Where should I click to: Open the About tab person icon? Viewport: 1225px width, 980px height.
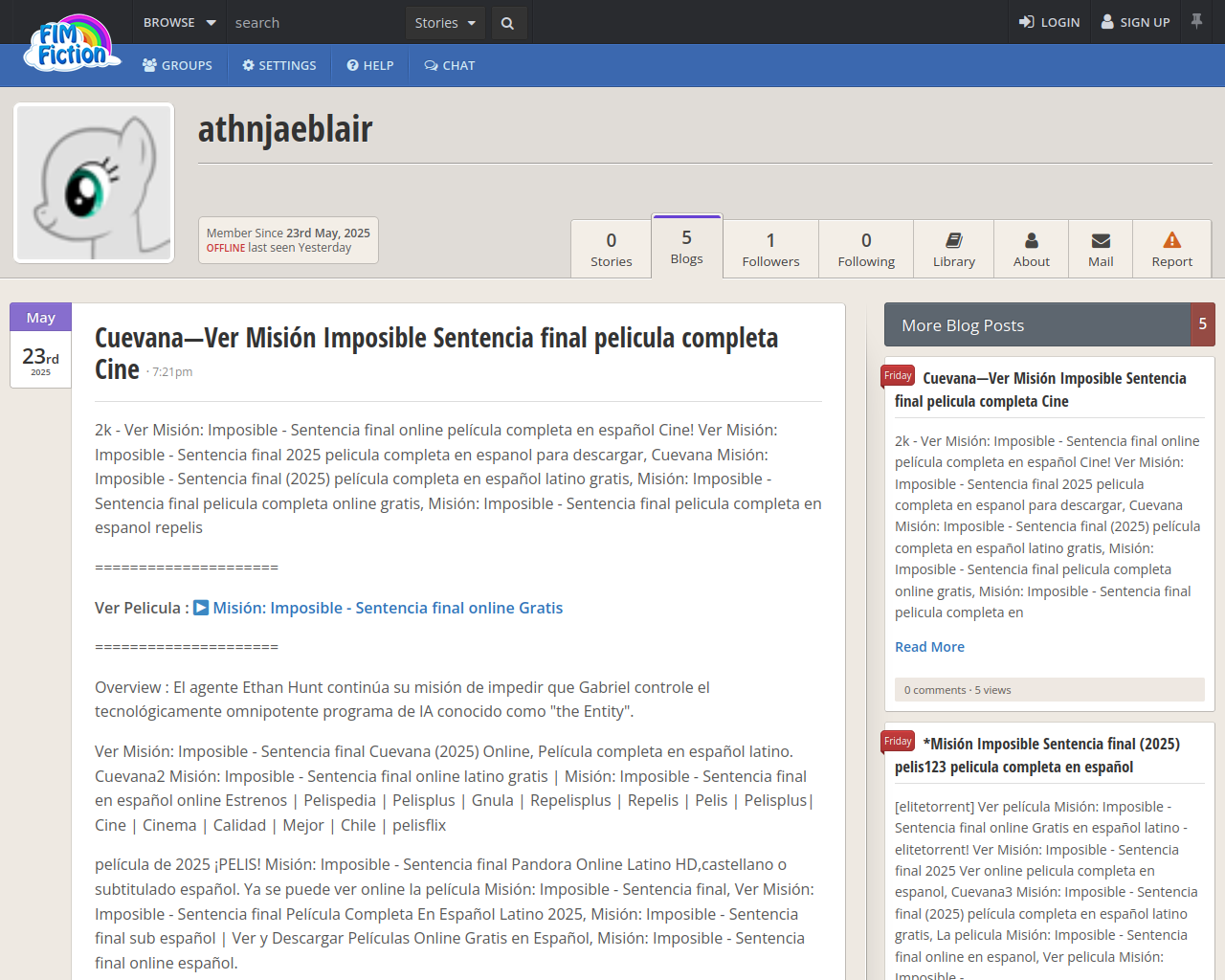(x=1032, y=240)
